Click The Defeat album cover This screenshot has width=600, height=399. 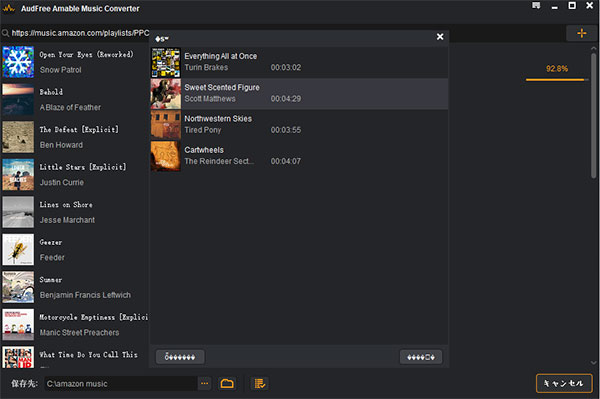tap(18, 137)
